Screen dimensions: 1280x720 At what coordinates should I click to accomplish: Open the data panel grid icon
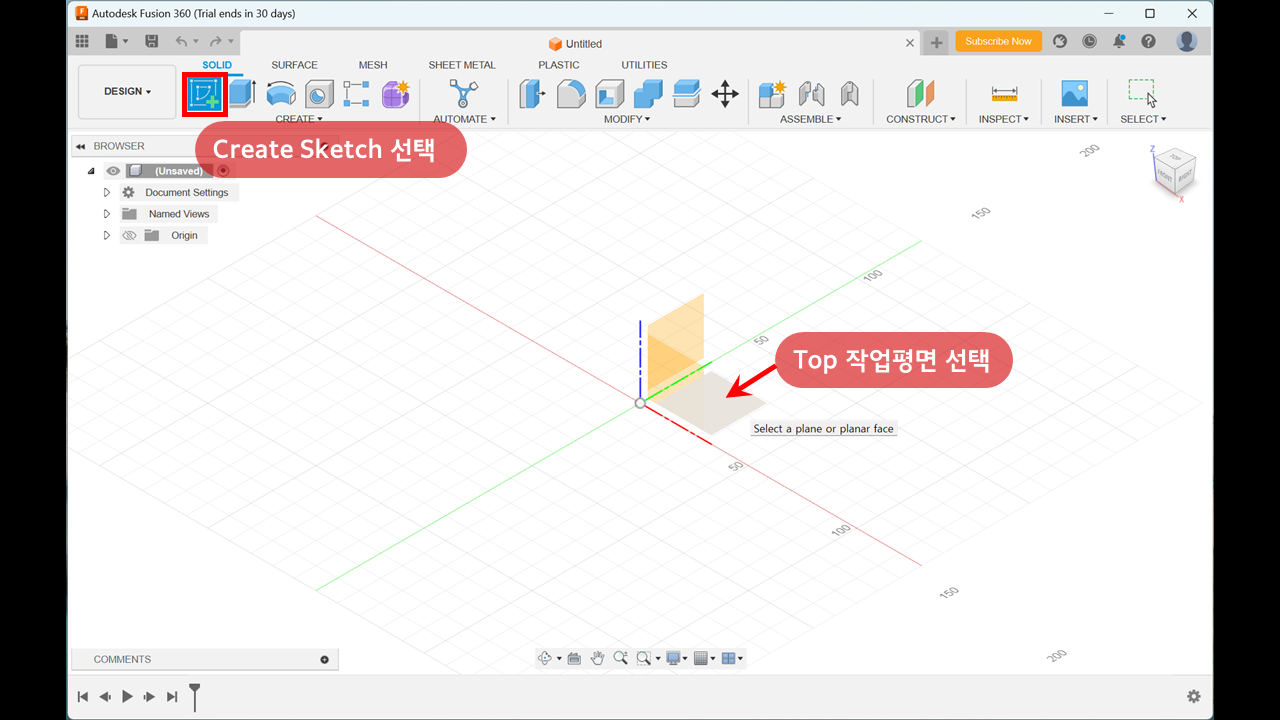click(x=82, y=41)
